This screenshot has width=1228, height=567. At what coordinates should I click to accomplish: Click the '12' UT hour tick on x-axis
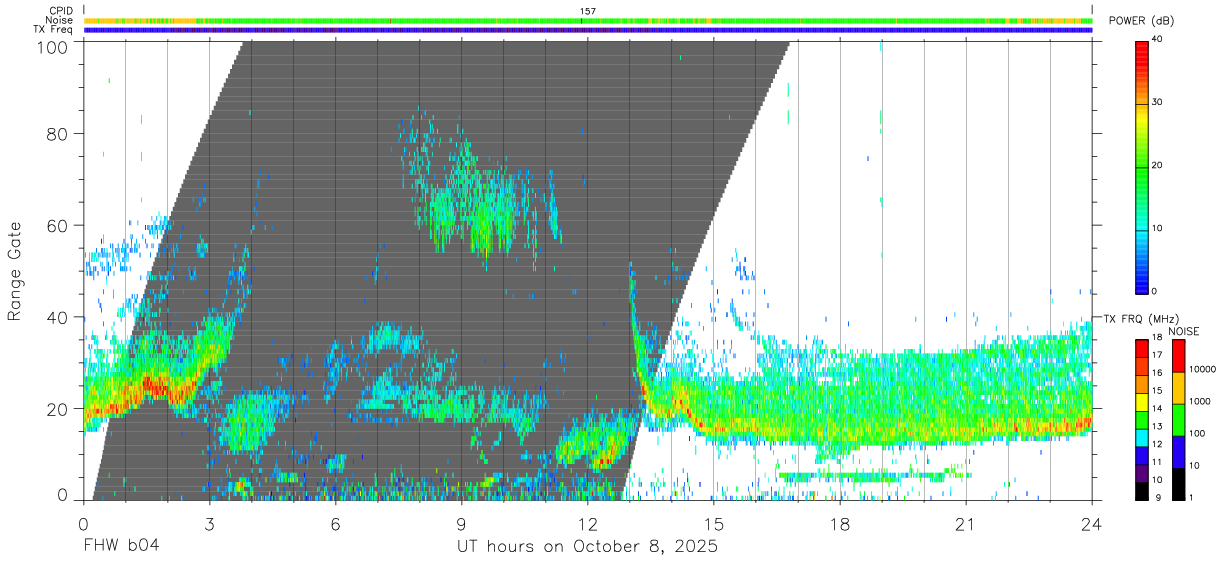click(588, 523)
